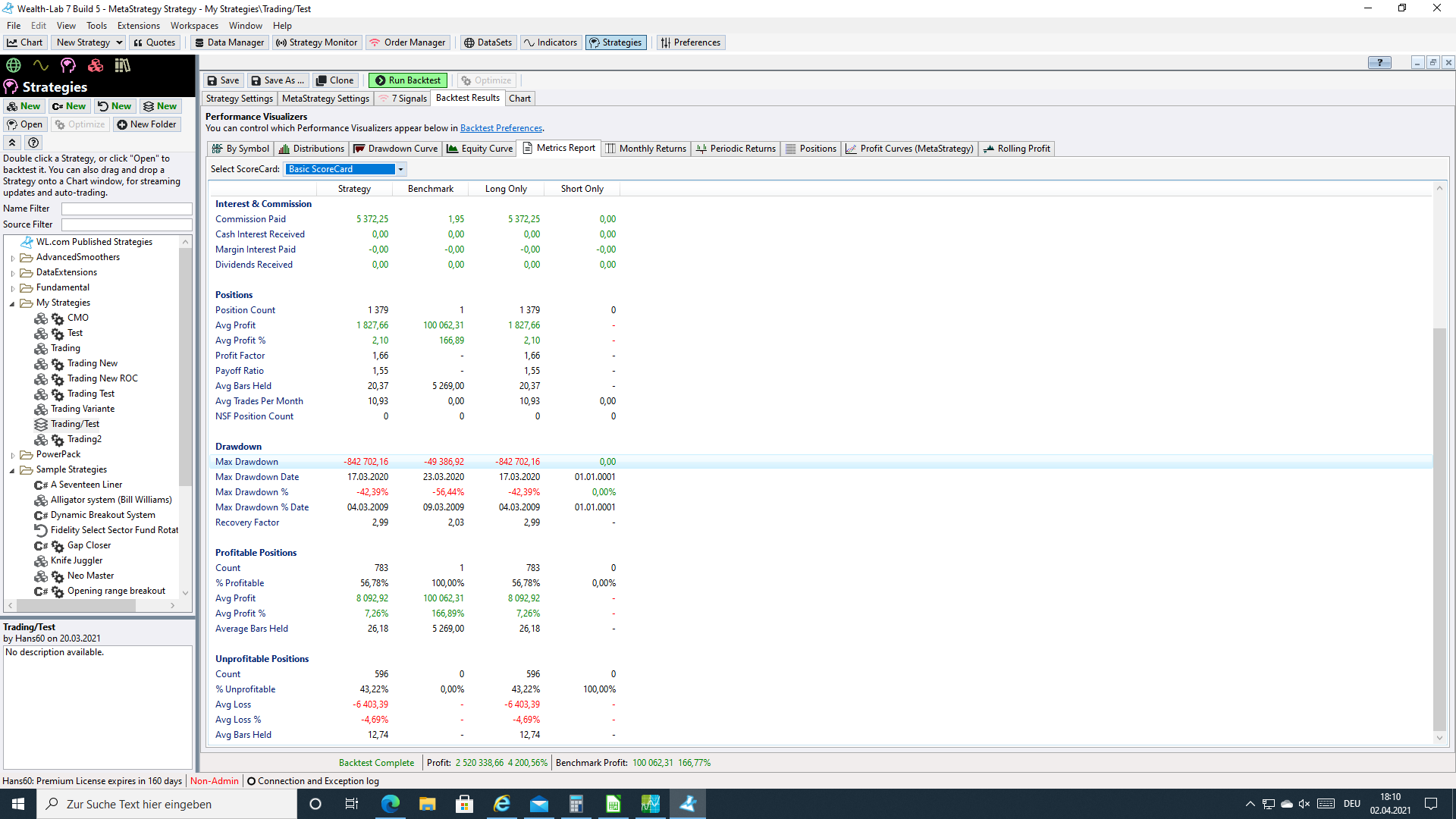Save the current strategy
Image resolution: width=1456 pixels, height=819 pixels.
(x=223, y=80)
